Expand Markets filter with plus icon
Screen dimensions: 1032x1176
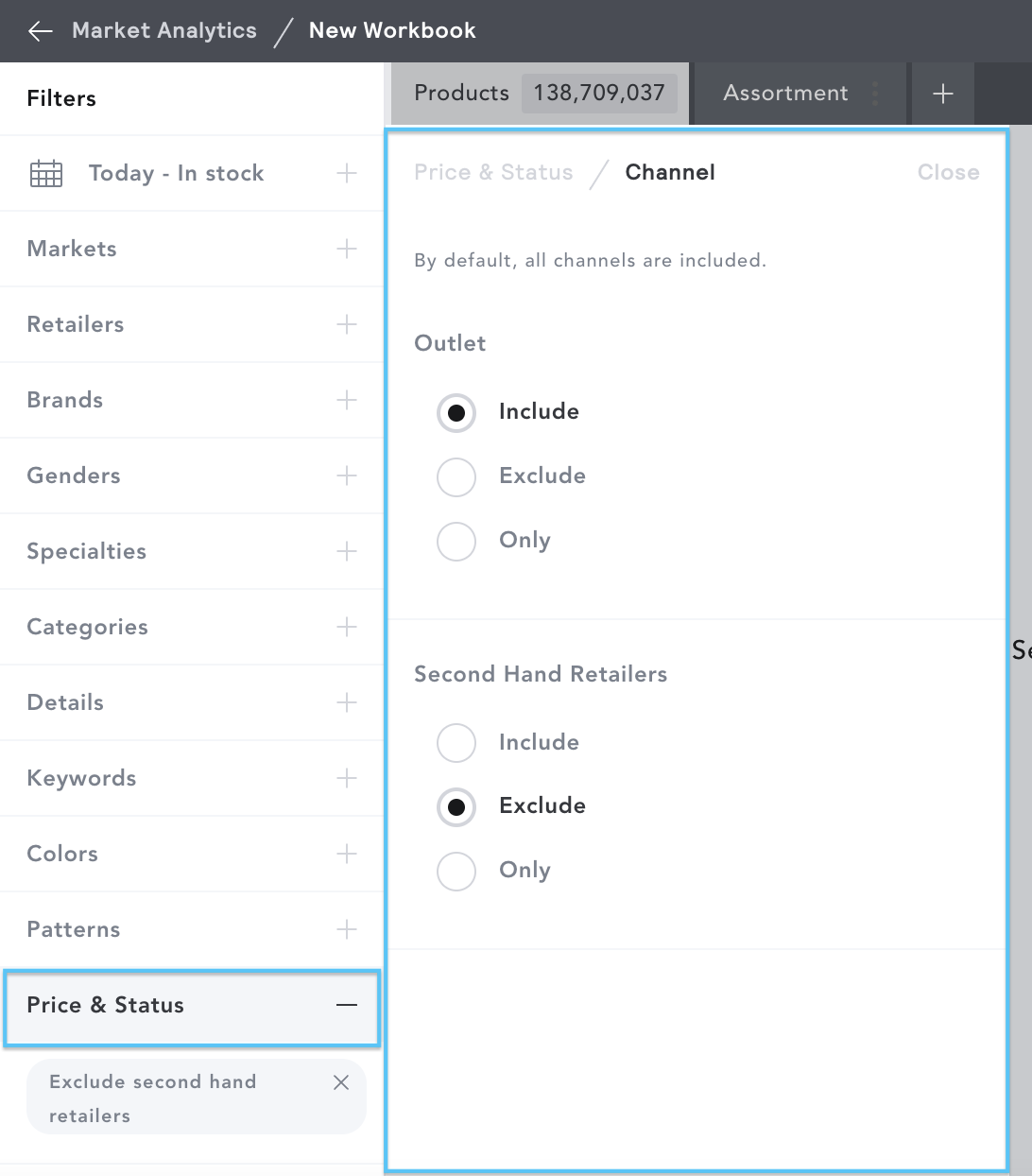tap(347, 249)
